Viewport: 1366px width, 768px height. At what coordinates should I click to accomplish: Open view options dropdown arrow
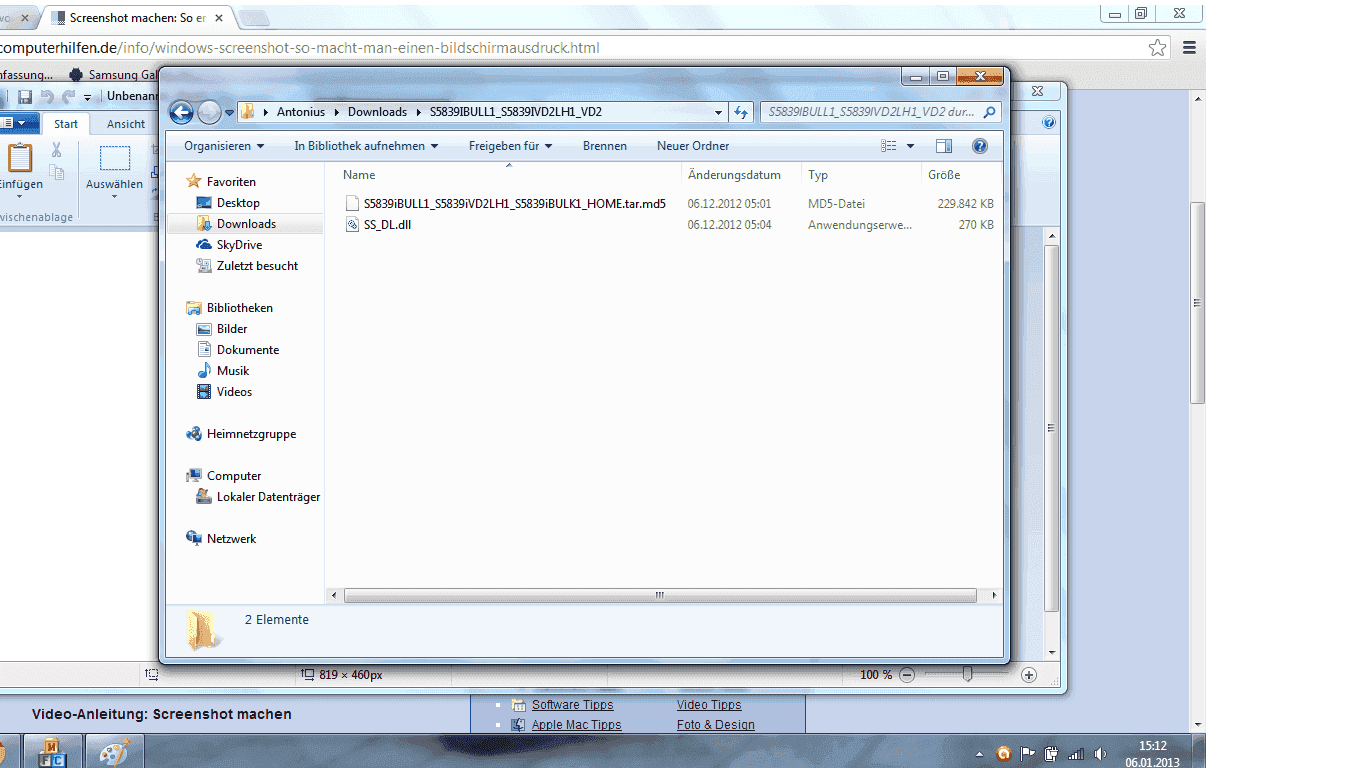pos(910,146)
